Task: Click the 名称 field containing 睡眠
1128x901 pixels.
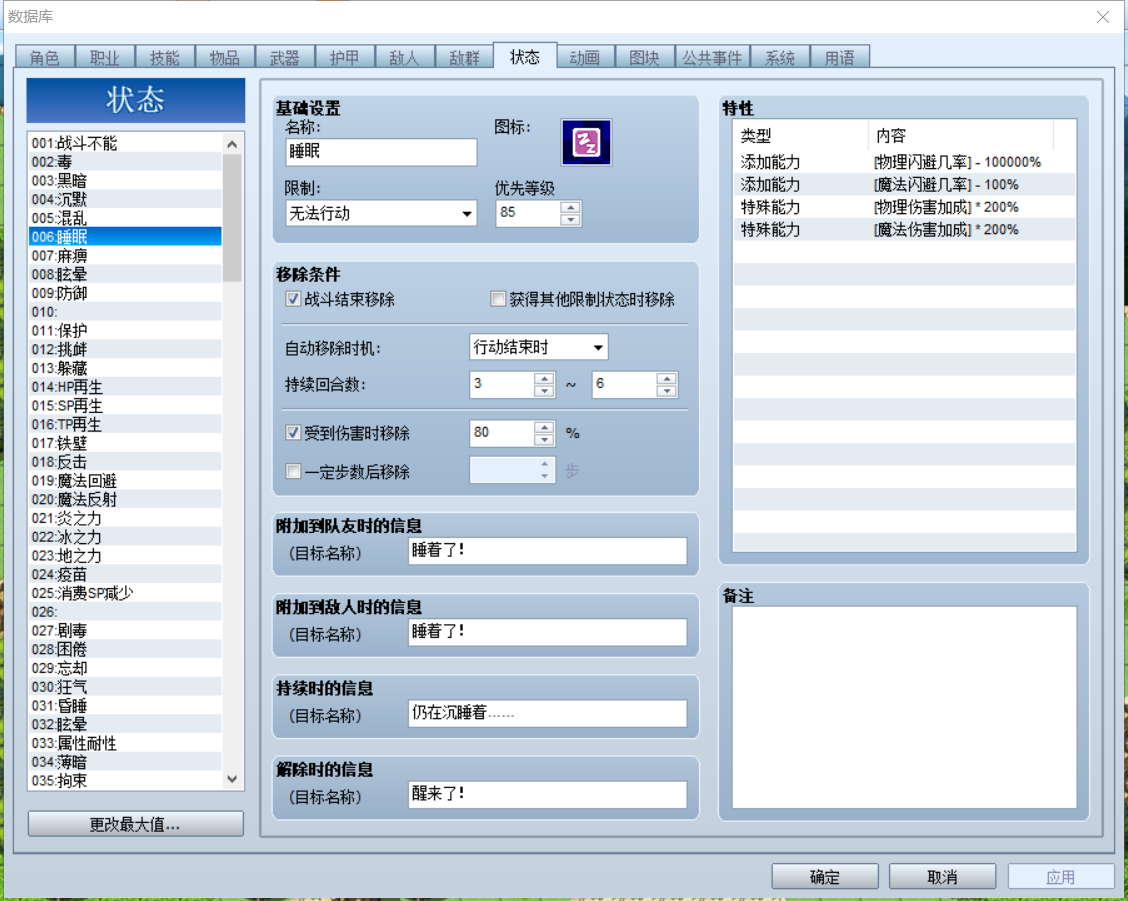Action: pyautogui.click(x=381, y=152)
